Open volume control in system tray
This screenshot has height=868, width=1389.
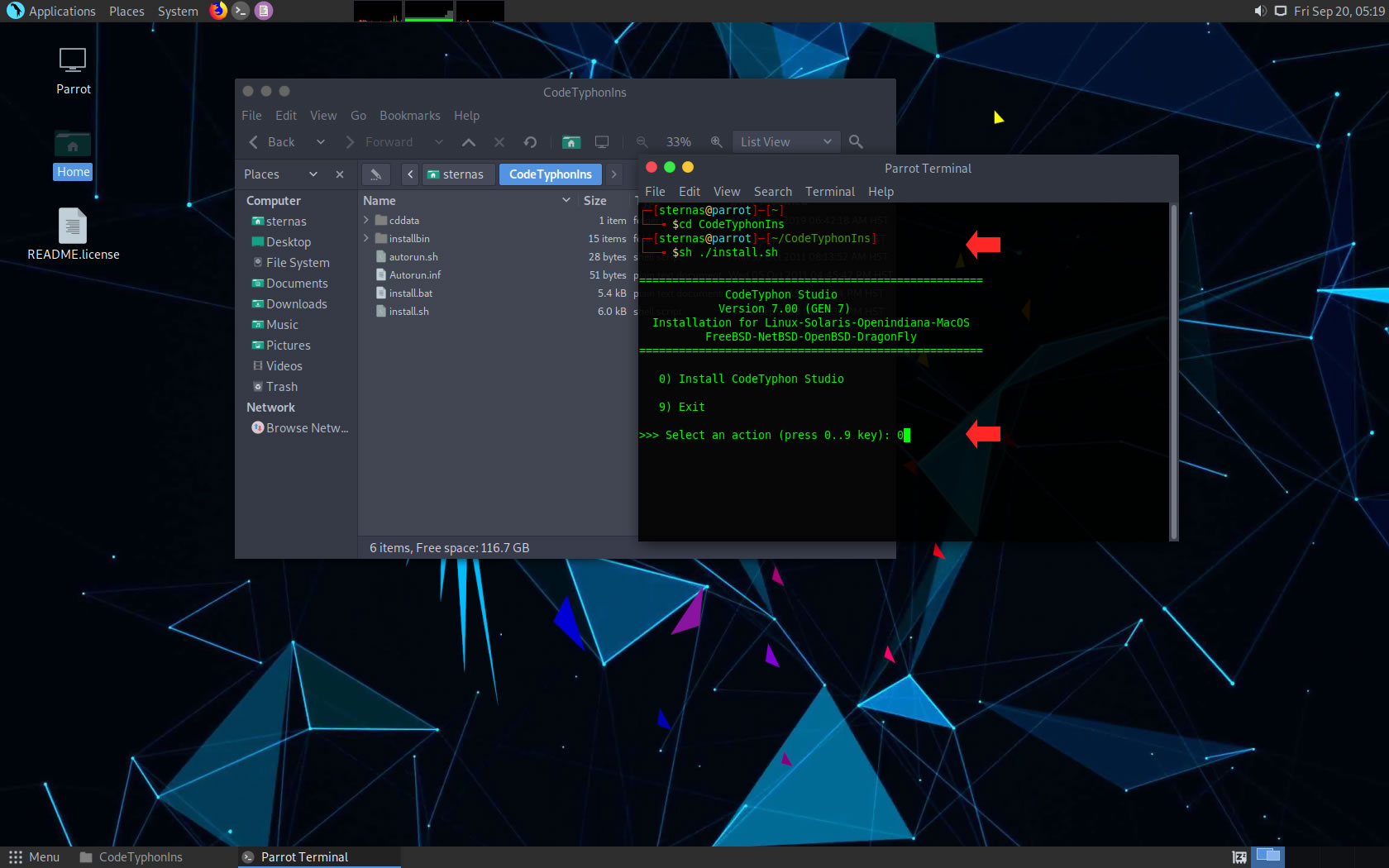1260,11
